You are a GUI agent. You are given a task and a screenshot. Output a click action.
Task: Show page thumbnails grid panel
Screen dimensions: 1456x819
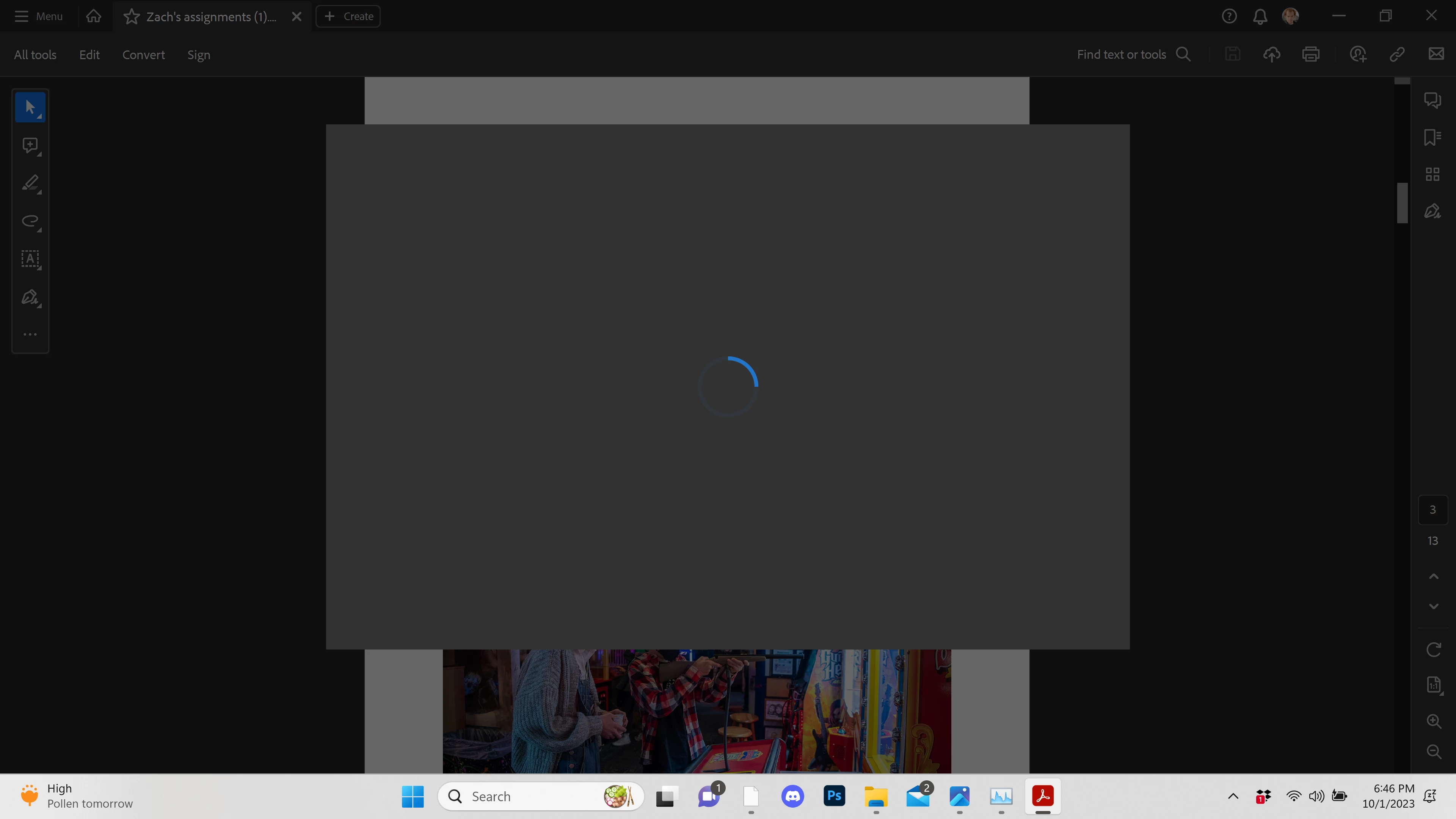coord(1432,174)
